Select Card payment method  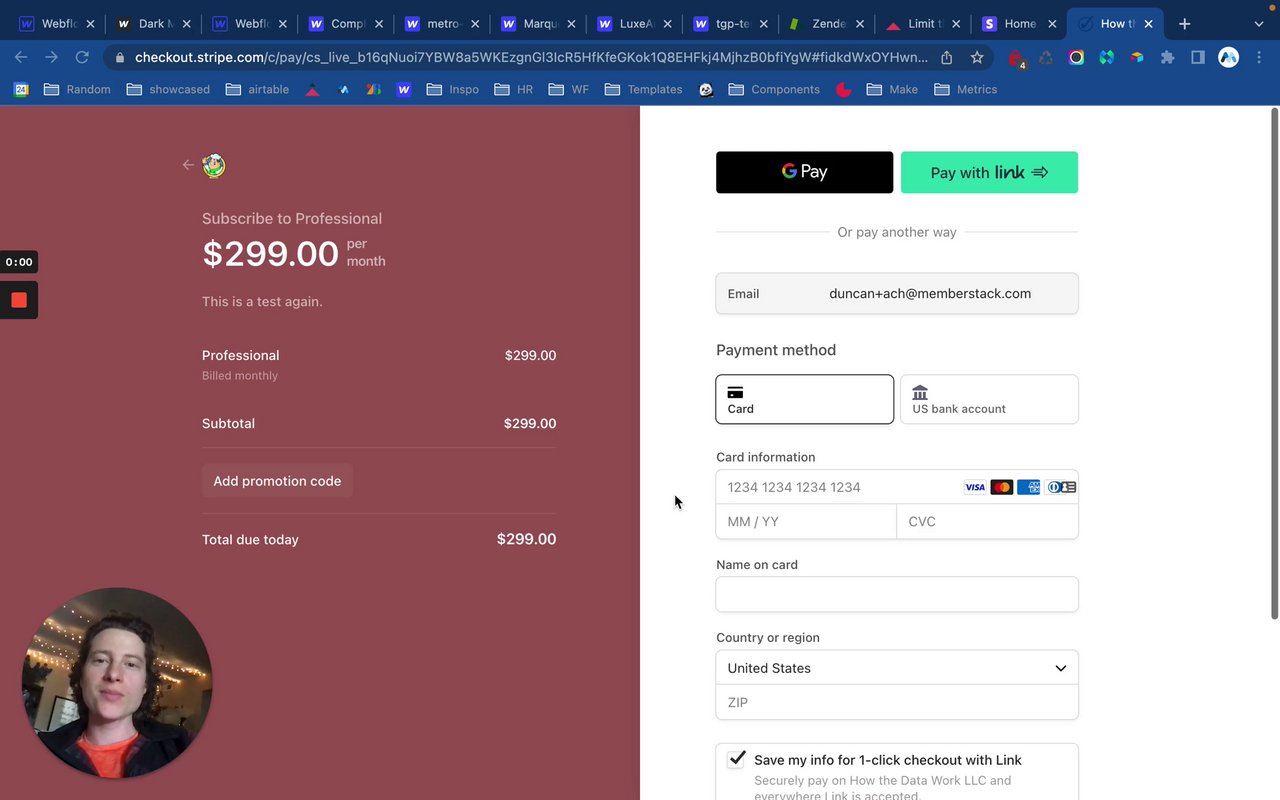click(x=804, y=399)
